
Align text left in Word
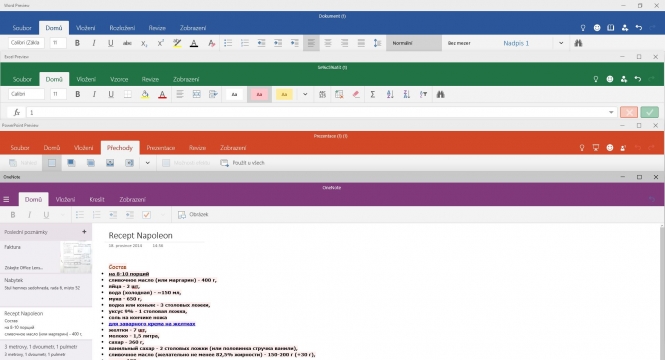click(311, 43)
